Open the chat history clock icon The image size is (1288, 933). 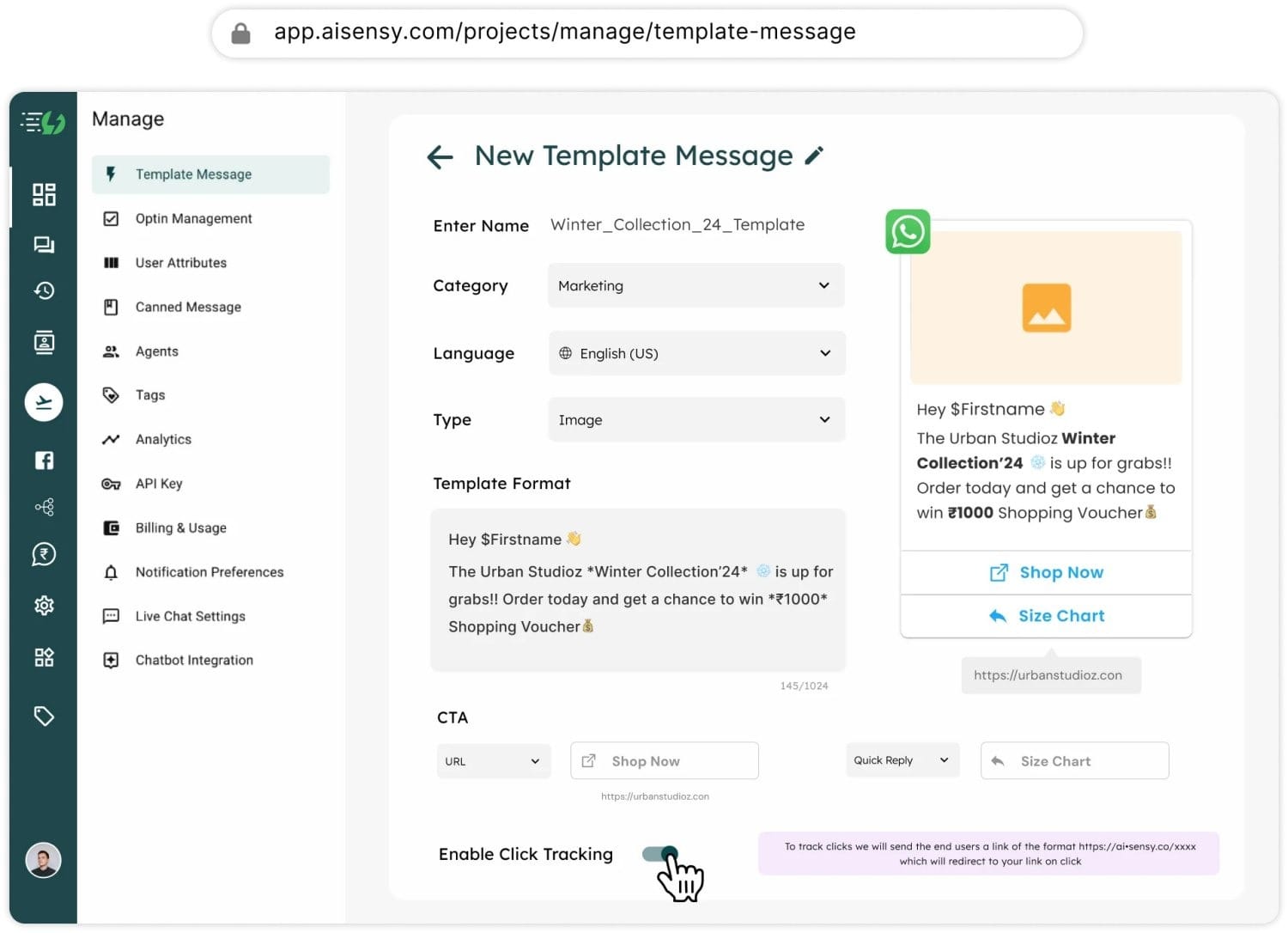(x=44, y=290)
